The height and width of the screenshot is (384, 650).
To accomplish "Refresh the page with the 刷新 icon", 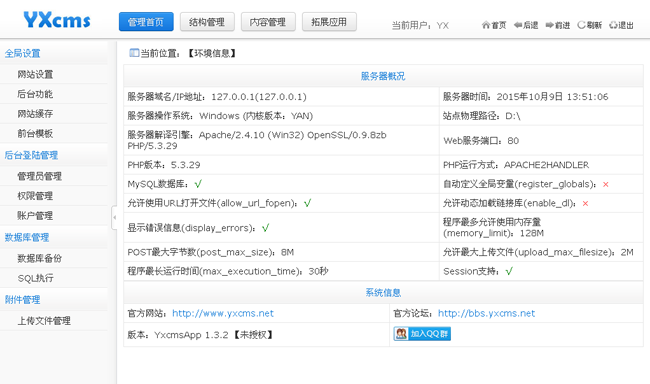I will coord(589,25).
